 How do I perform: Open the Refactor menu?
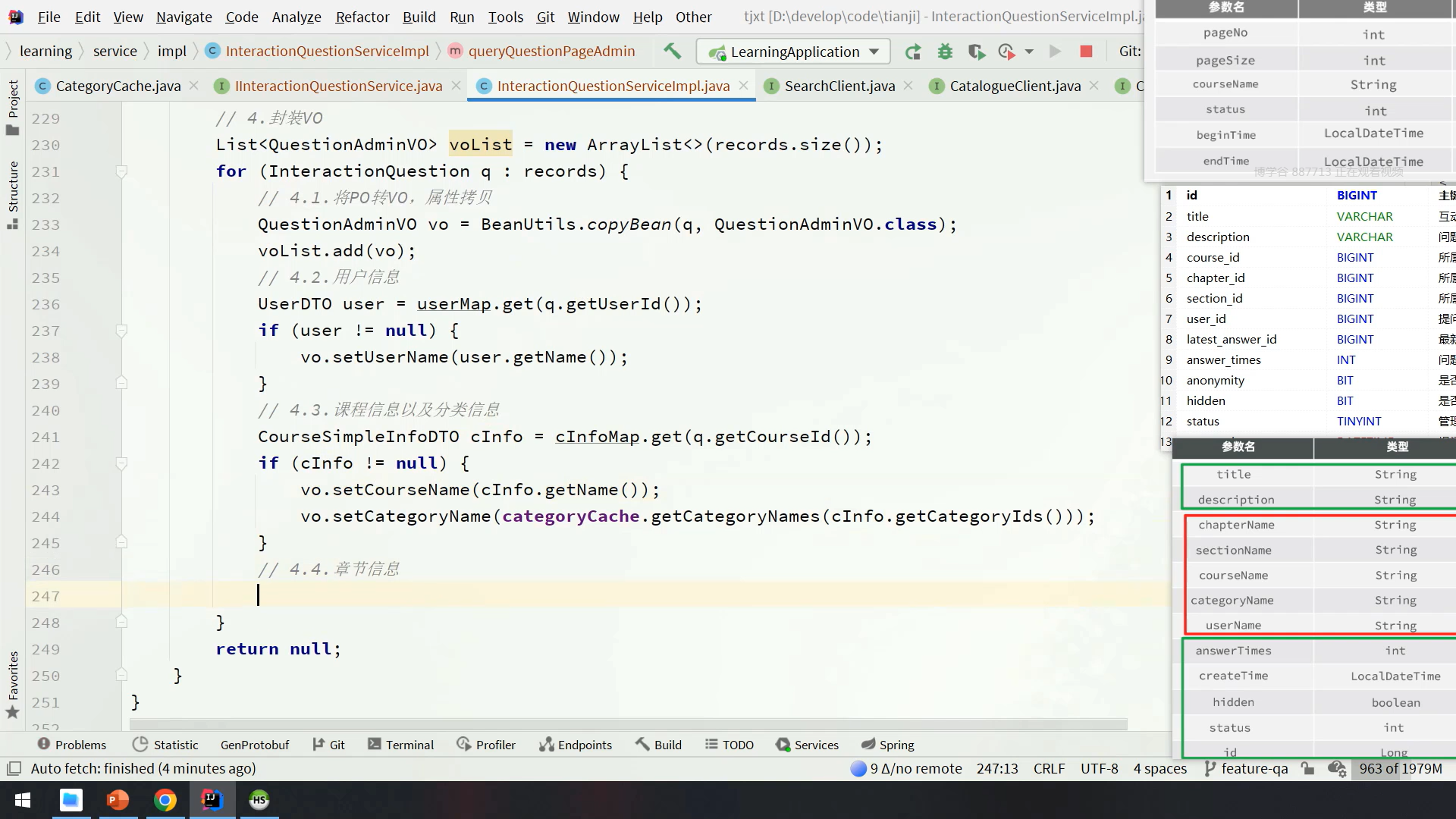tap(362, 17)
